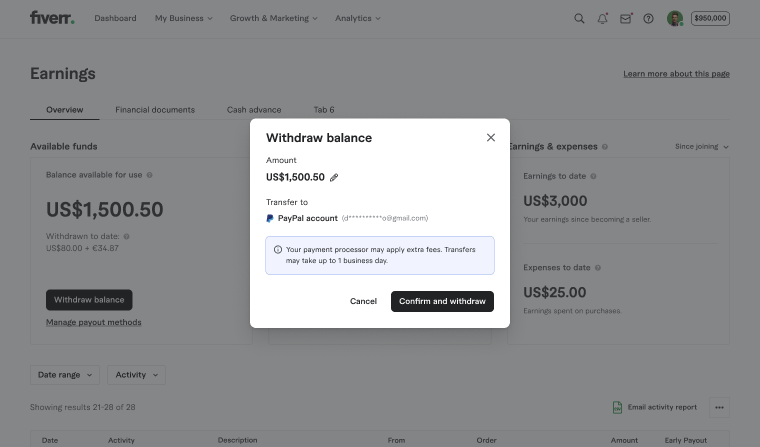Open the messages envelope icon

pyautogui.click(x=626, y=18)
